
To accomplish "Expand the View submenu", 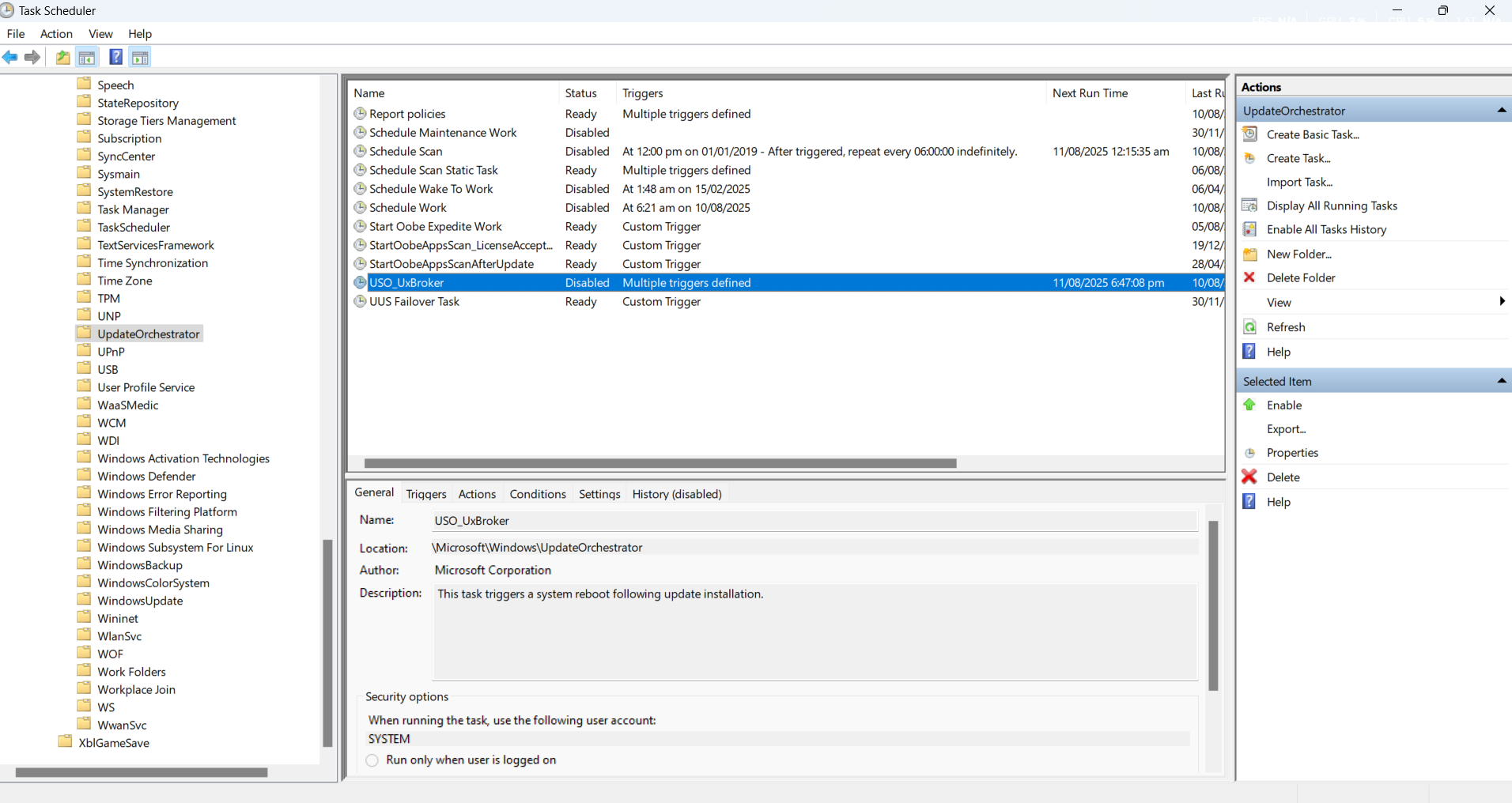I will 1501,302.
